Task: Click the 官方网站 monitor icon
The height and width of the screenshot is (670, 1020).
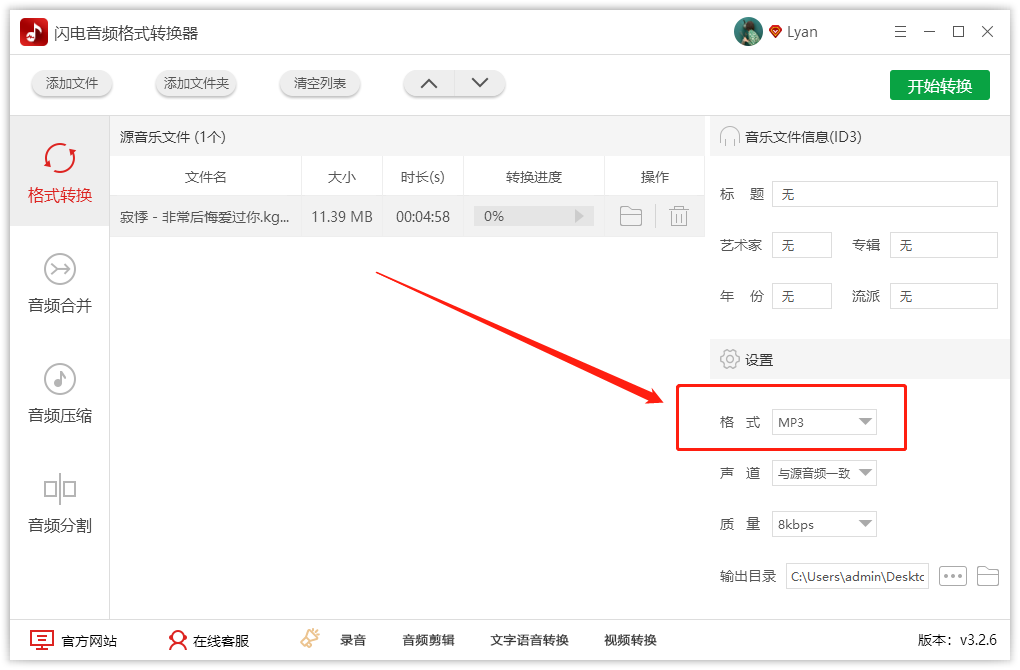Action: click(x=42, y=640)
